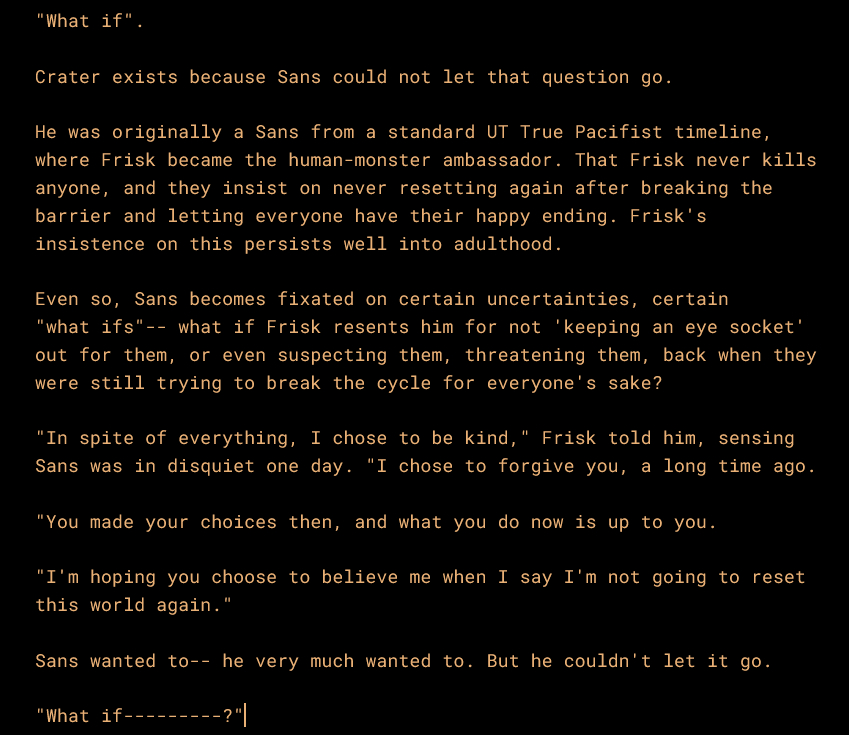Click the opening "What if". line

(90, 21)
